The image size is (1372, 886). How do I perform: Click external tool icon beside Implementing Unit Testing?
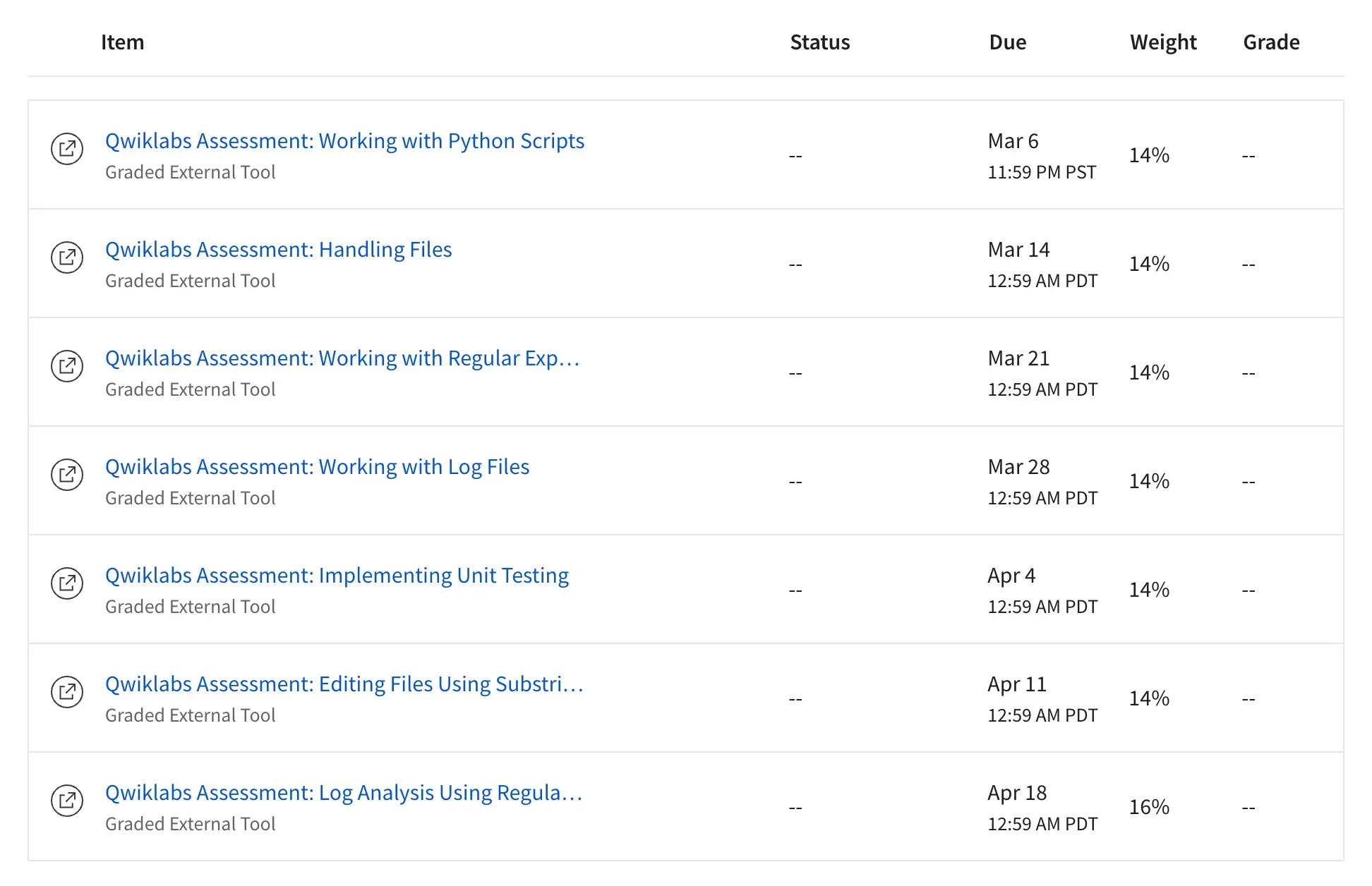click(67, 583)
